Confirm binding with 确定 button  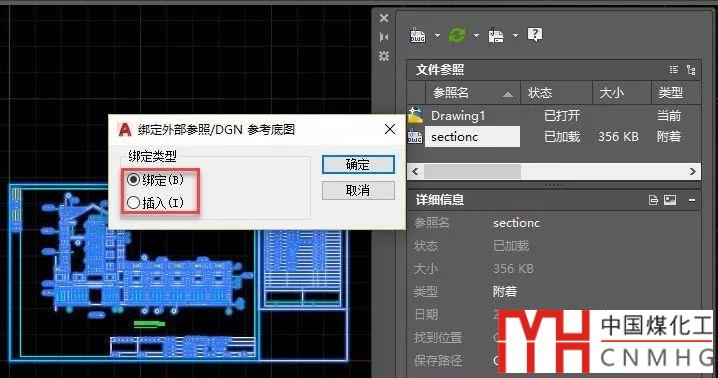[x=358, y=164]
